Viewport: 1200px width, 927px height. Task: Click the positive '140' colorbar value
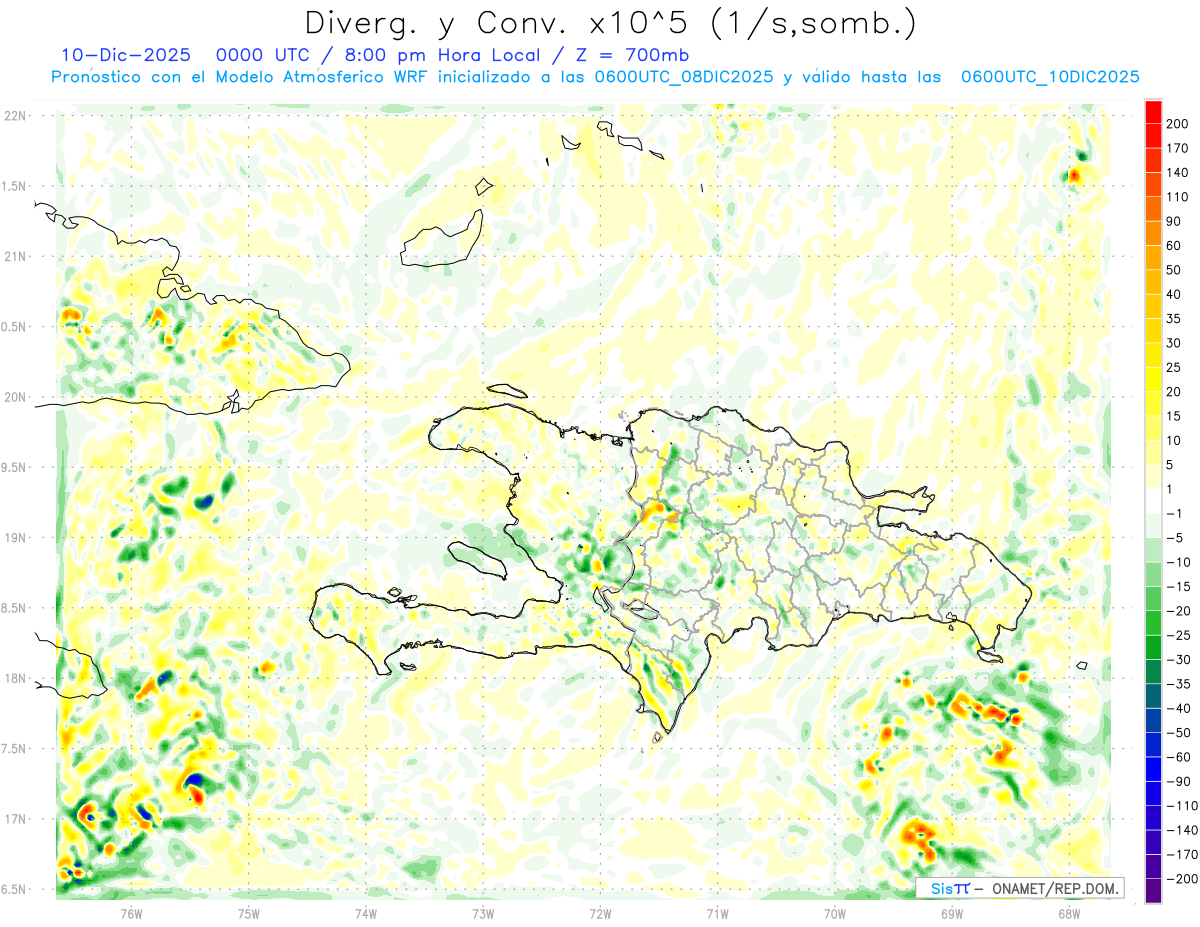point(1179,172)
